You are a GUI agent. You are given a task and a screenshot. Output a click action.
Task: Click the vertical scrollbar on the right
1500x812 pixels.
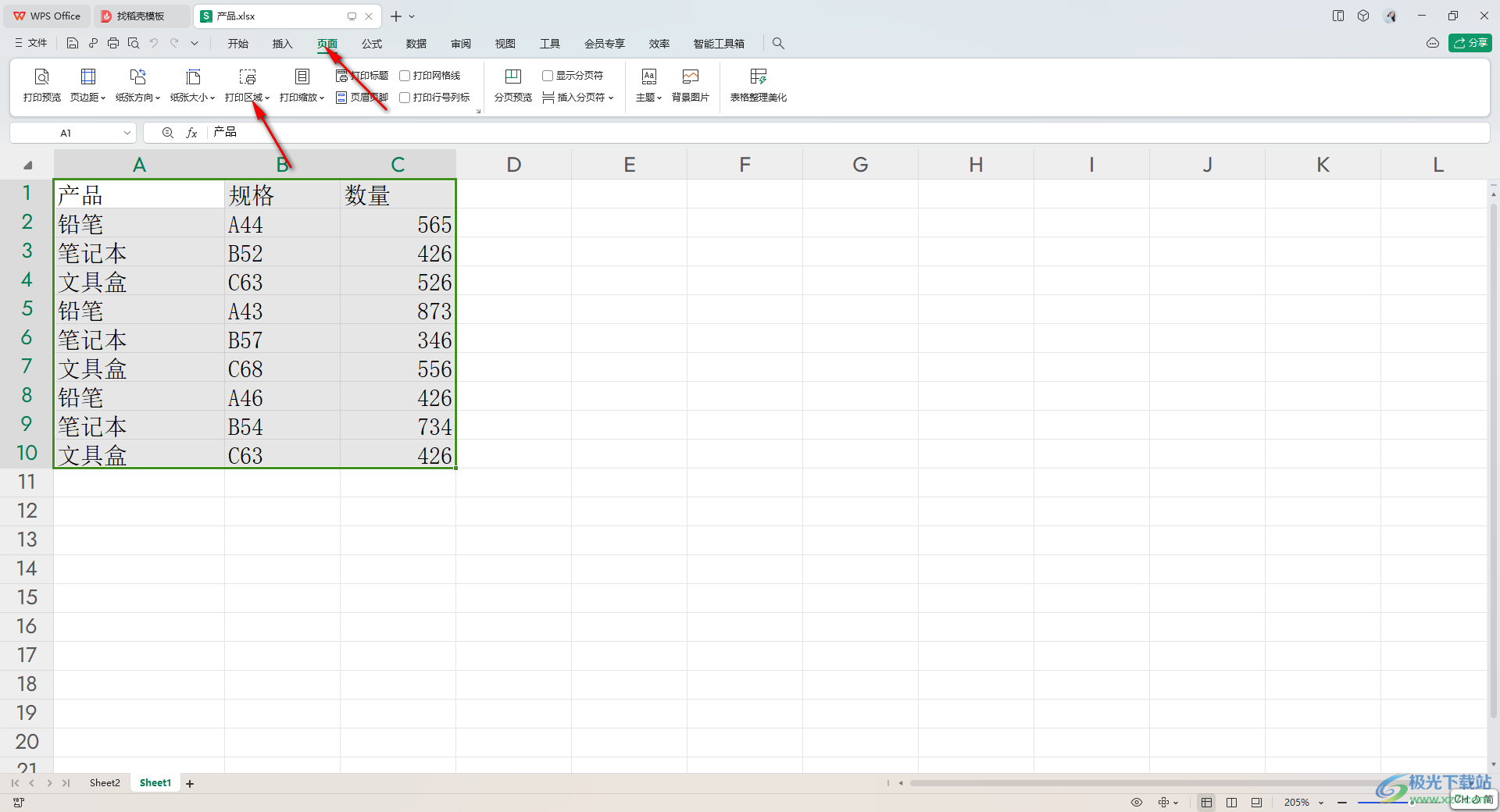pos(1494,461)
